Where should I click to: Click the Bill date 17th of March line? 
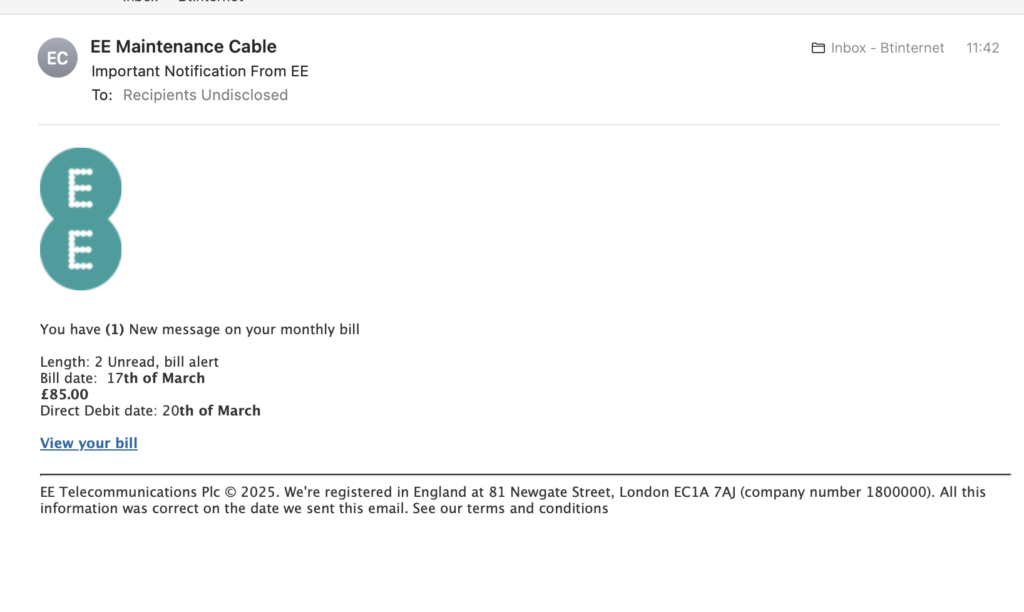[x=122, y=378]
